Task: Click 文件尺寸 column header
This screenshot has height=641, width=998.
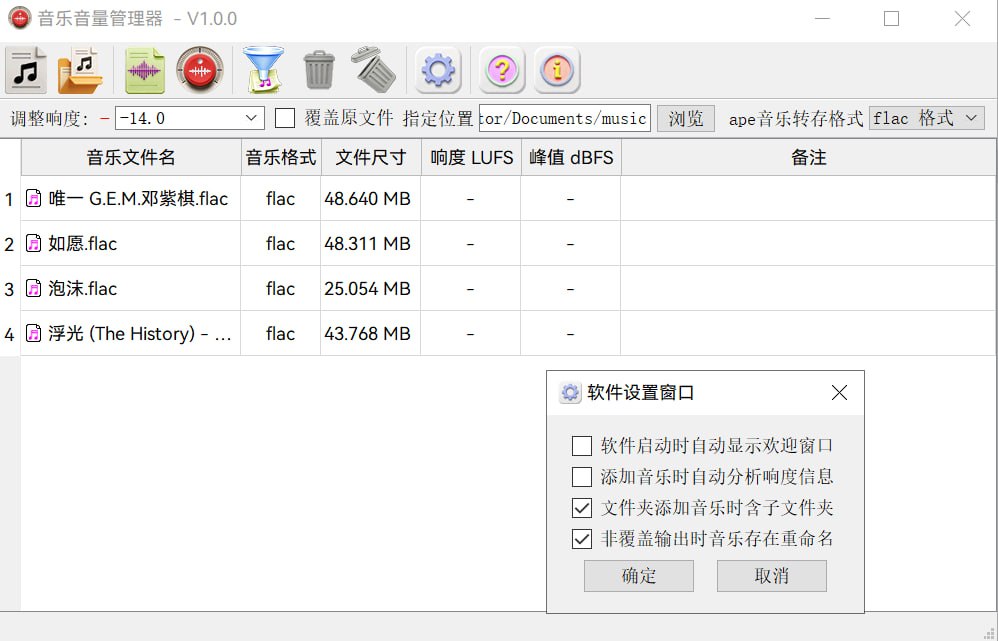Action: coord(371,157)
